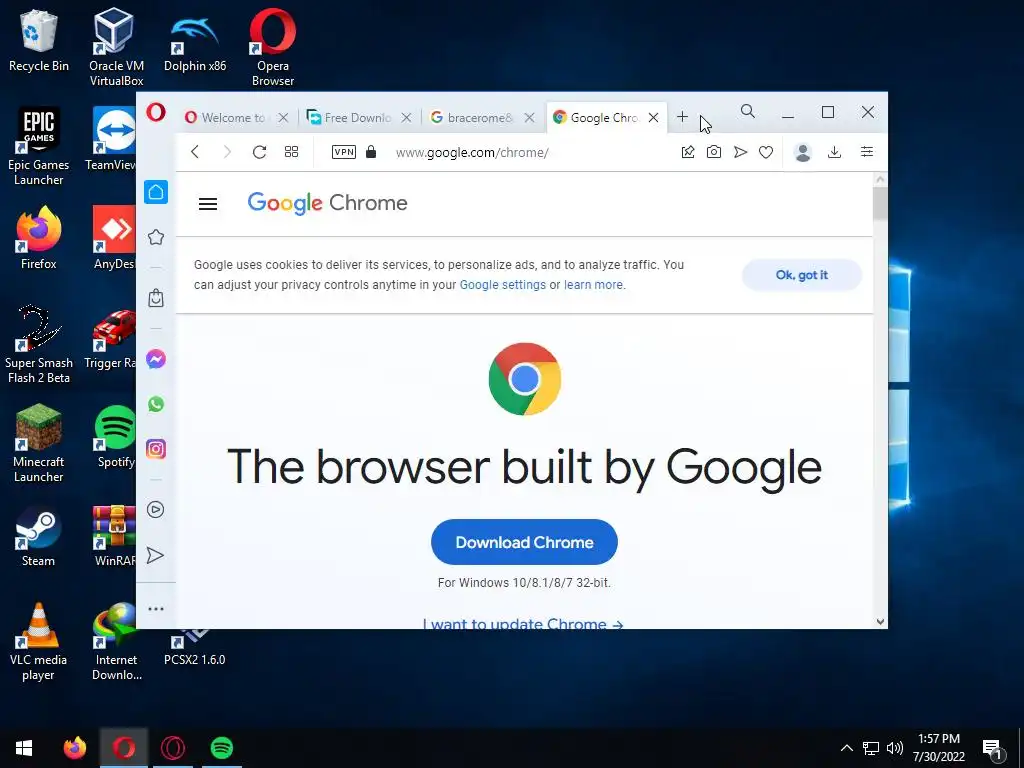Select the Steam desktop shortcut
Viewport: 1024px width, 768px height.
click(39, 536)
